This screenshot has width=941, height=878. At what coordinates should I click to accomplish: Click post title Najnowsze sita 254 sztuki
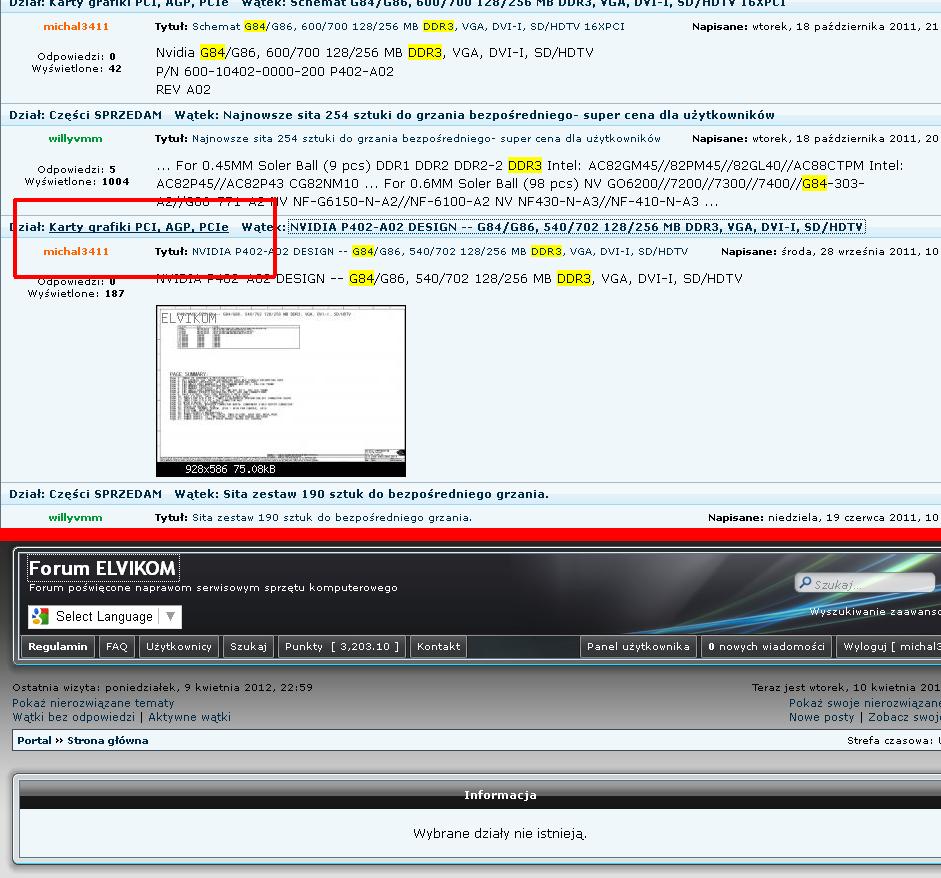426,139
